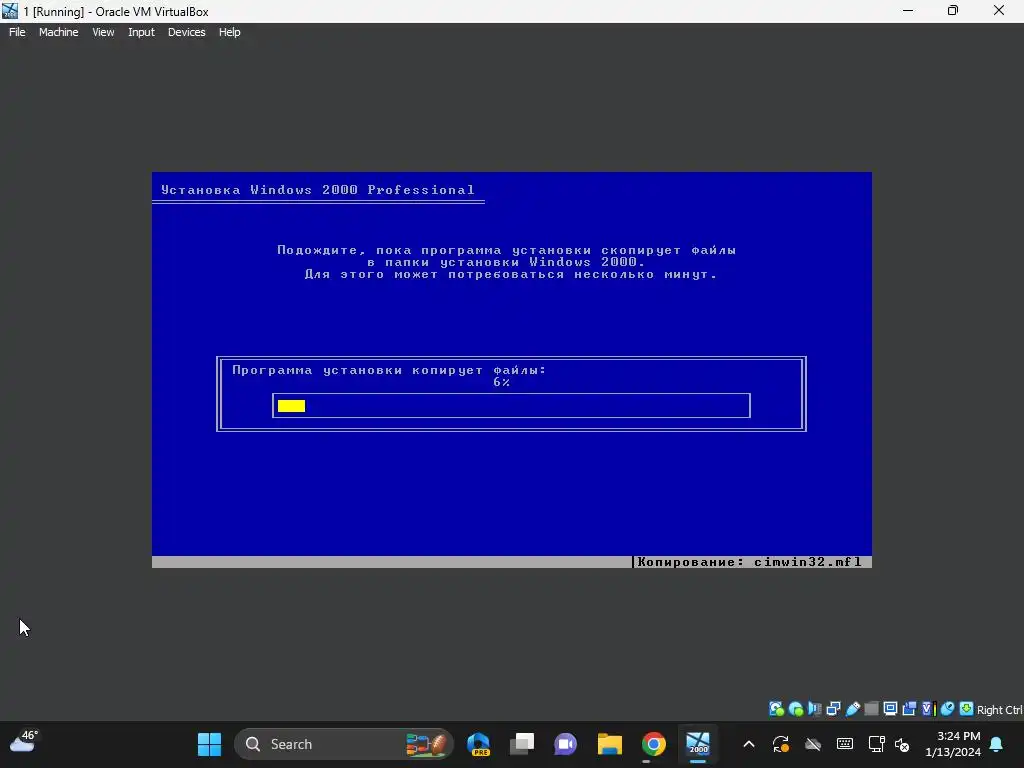The width and height of the screenshot is (1024, 768).
Task: Click the virtualization CPU status icon
Action: click(x=928, y=709)
